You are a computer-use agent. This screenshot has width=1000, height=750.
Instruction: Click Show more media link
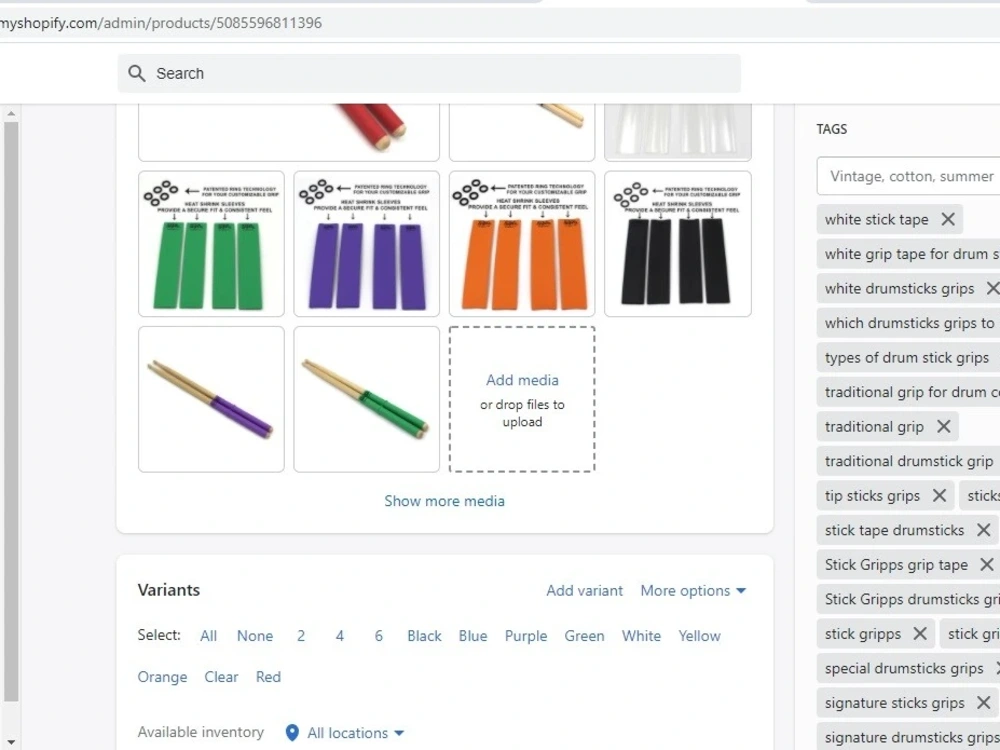click(x=445, y=501)
